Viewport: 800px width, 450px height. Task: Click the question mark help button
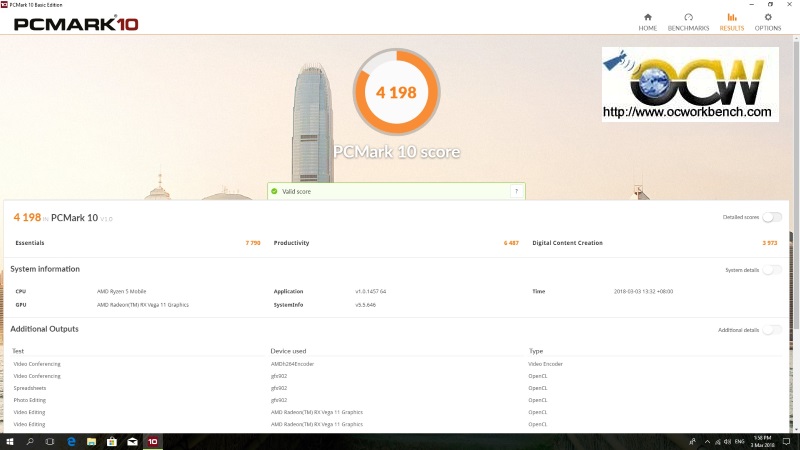[x=516, y=191]
